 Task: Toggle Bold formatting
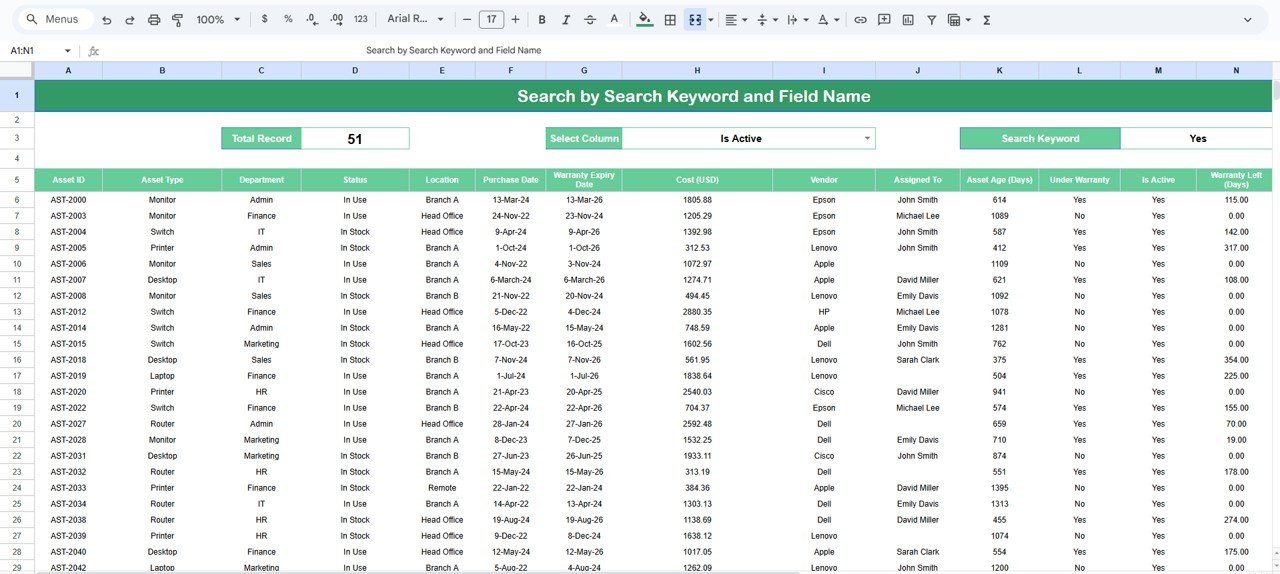click(x=542, y=20)
